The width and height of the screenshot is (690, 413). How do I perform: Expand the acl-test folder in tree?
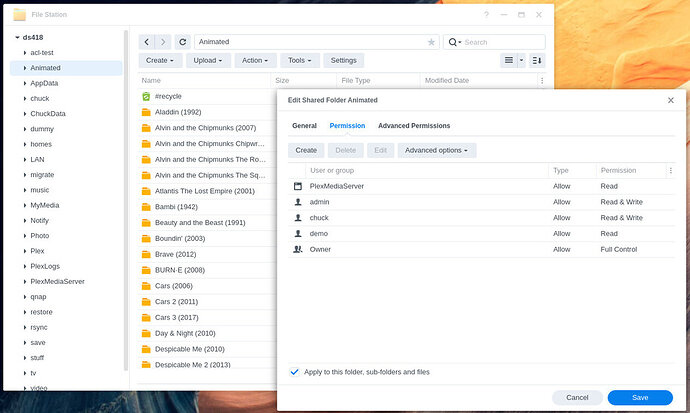(x=25, y=53)
